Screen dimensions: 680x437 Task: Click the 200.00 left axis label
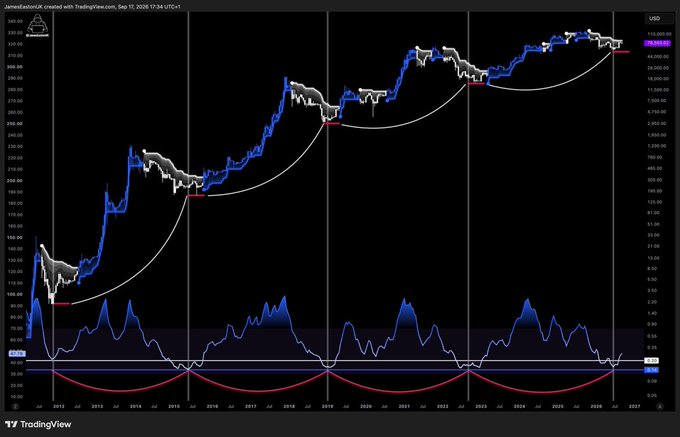(x=15, y=180)
